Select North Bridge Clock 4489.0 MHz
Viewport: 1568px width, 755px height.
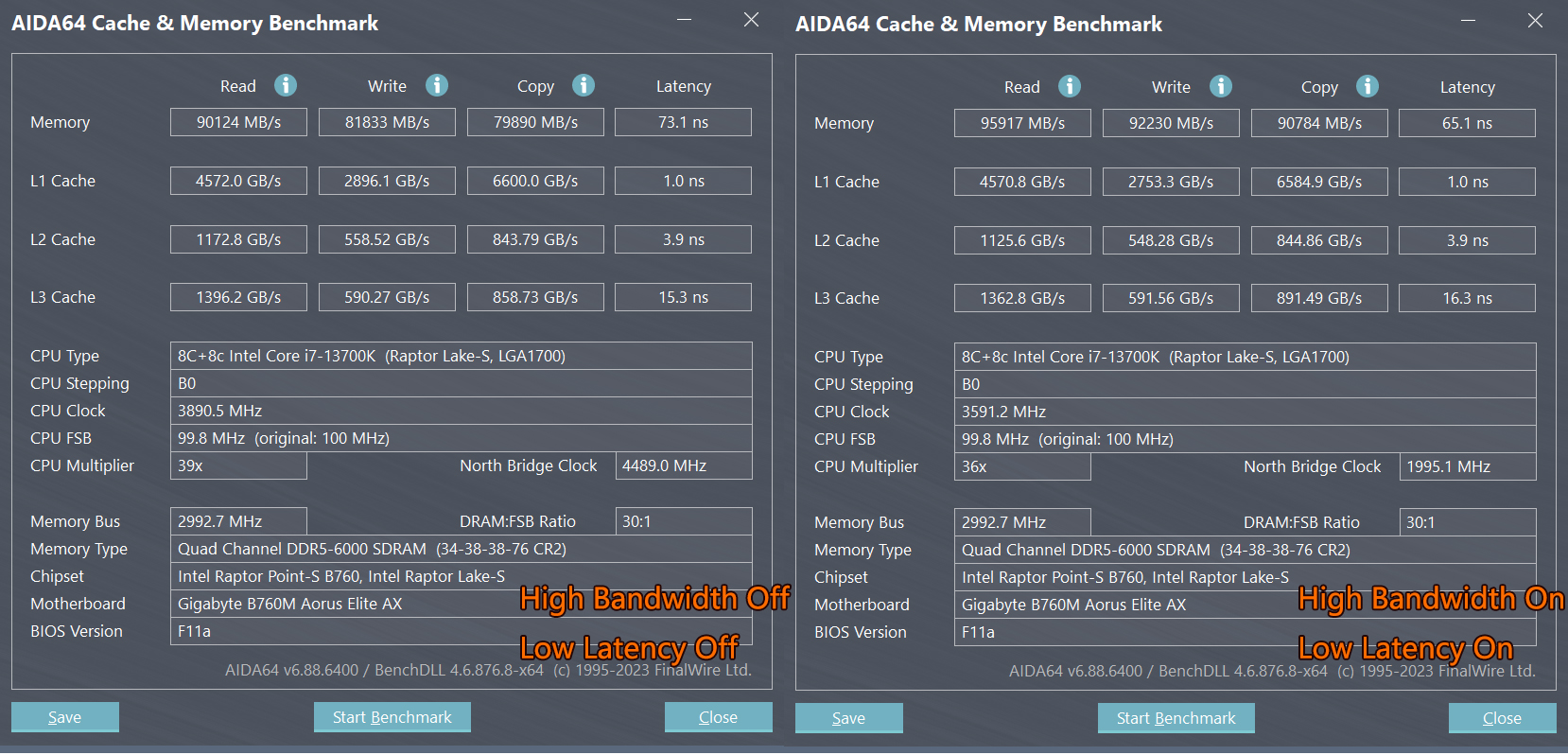pos(684,465)
